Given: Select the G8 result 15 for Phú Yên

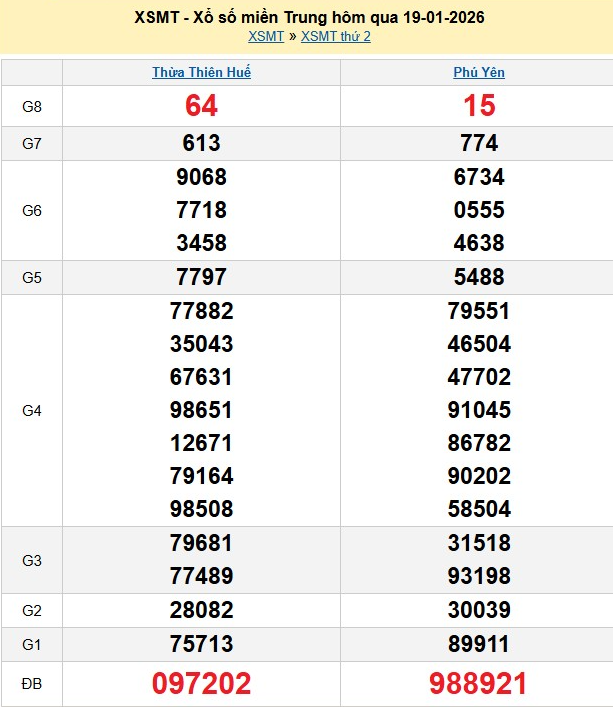Looking at the screenshot, I should tap(479, 106).
